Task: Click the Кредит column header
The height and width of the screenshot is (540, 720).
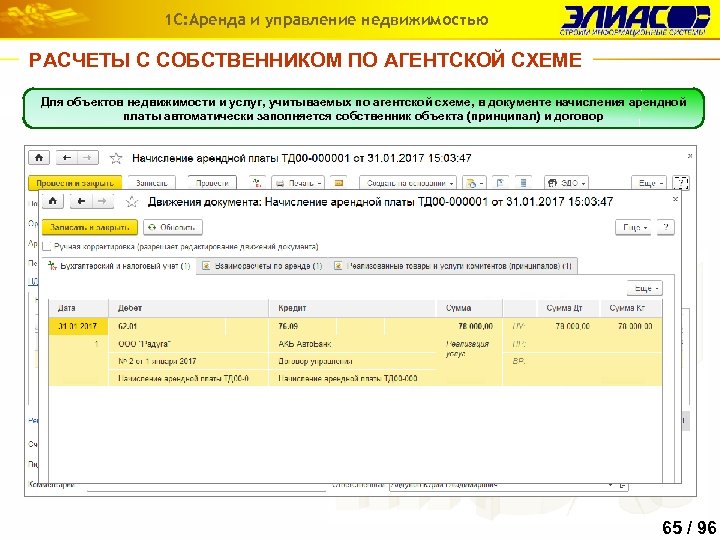Action: (x=352, y=308)
